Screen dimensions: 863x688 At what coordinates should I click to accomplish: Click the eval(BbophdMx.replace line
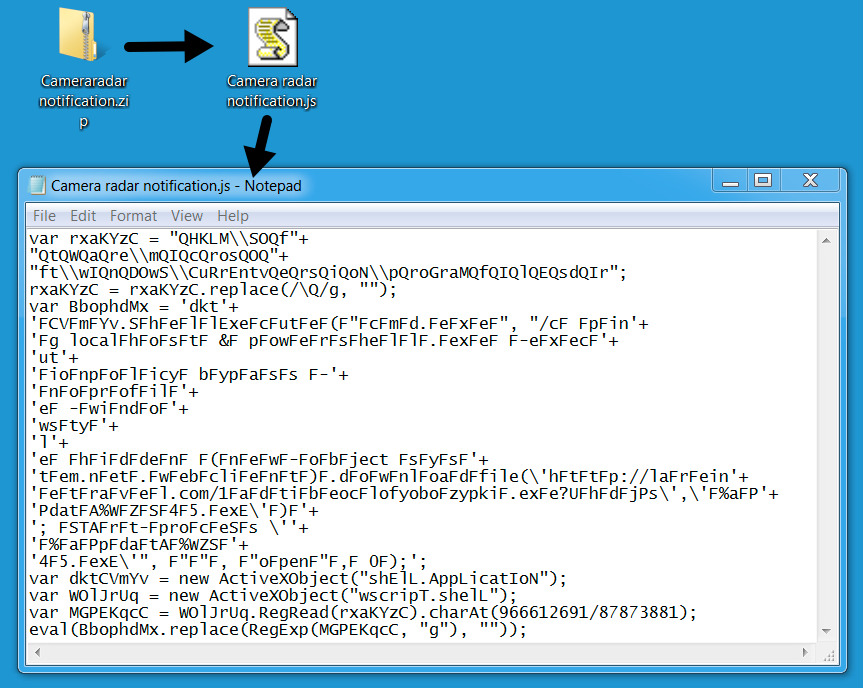278,630
